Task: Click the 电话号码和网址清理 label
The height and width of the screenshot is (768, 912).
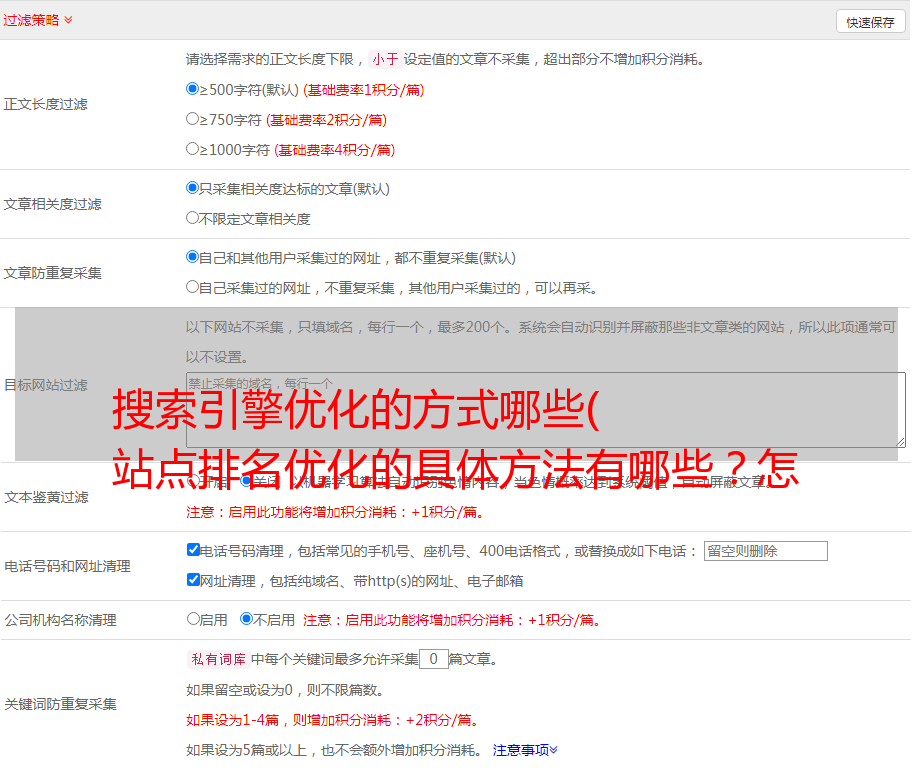Action: pyautogui.click(x=67, y=566)
